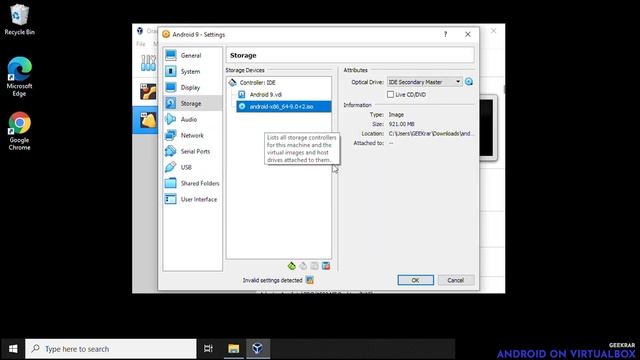640x360 pixels.
Task: Click the 'Attributes' section label
Action: (x=356, y=70)
